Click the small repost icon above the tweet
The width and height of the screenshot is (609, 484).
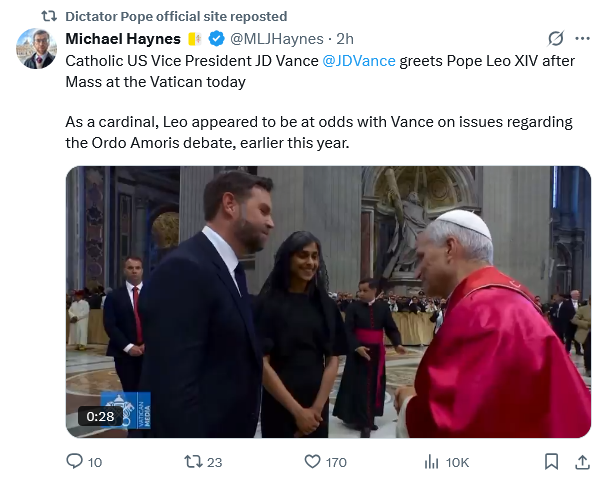pyautogui.click(x=47, y=16)
